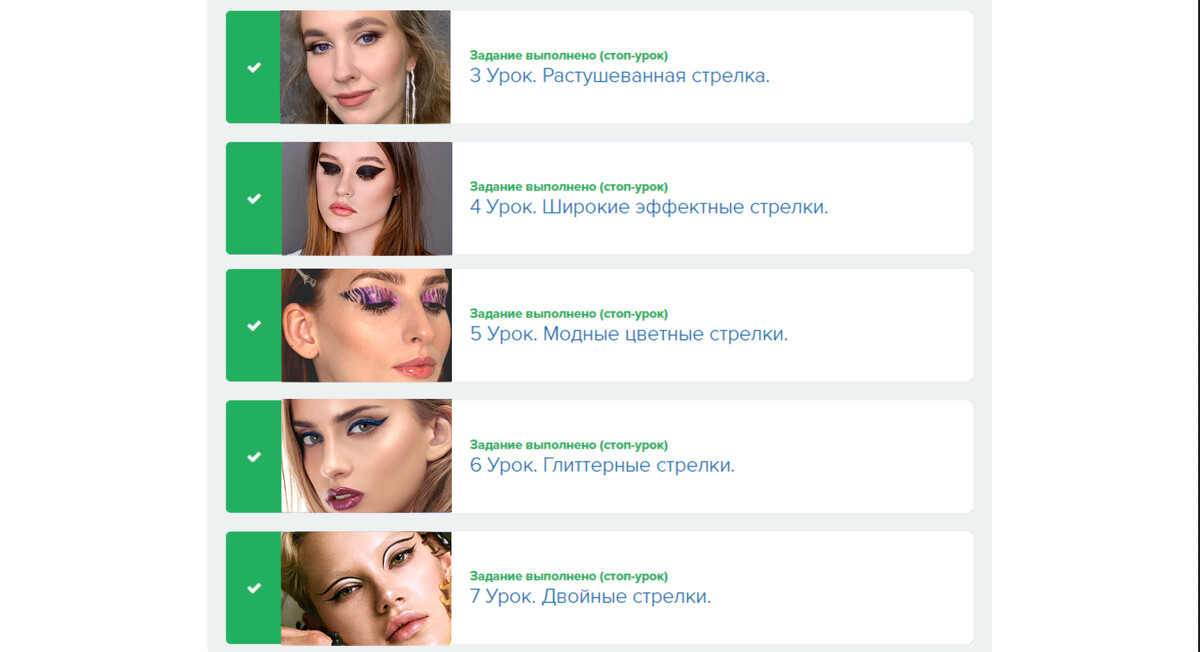The width and height of the screenshot is (1200, 652).
Task: Click the checkmark icon for lesson 5
Action: (254, 325)
